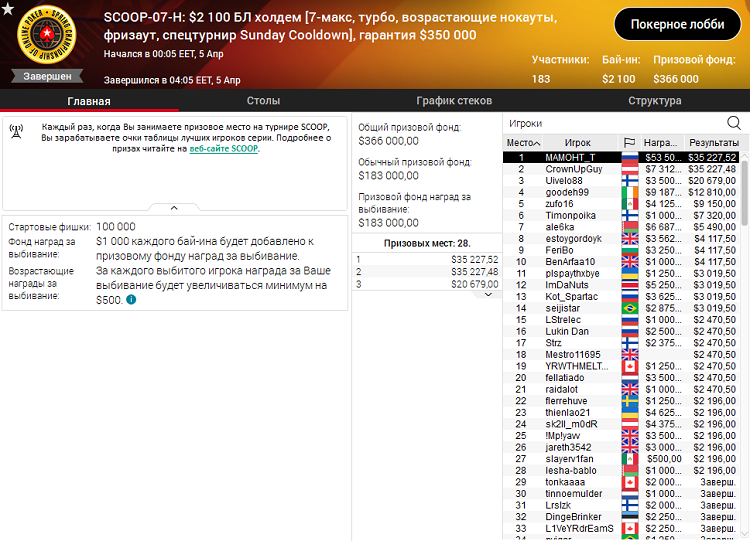Click the player search magnifier icon
This screenshot has width=750, height=541.
733,123
